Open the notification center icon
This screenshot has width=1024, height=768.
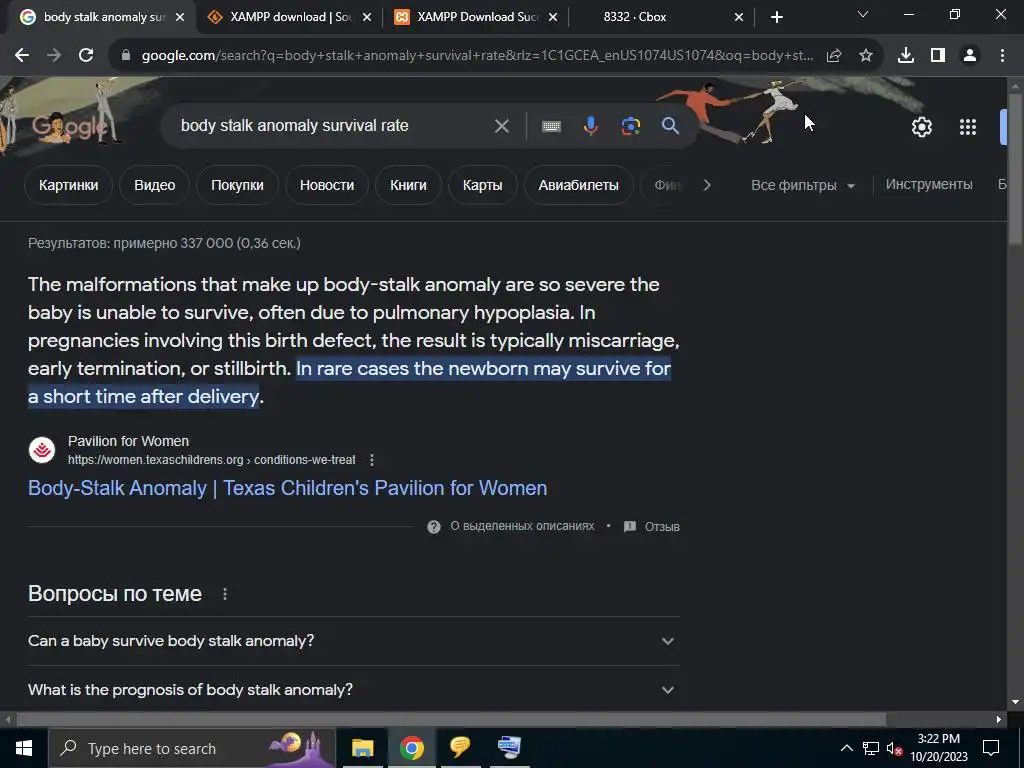(991, 748)
